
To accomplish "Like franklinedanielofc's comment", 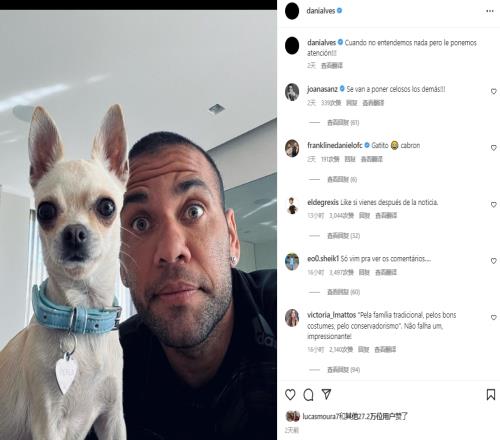I will click(x=494, y=148).
